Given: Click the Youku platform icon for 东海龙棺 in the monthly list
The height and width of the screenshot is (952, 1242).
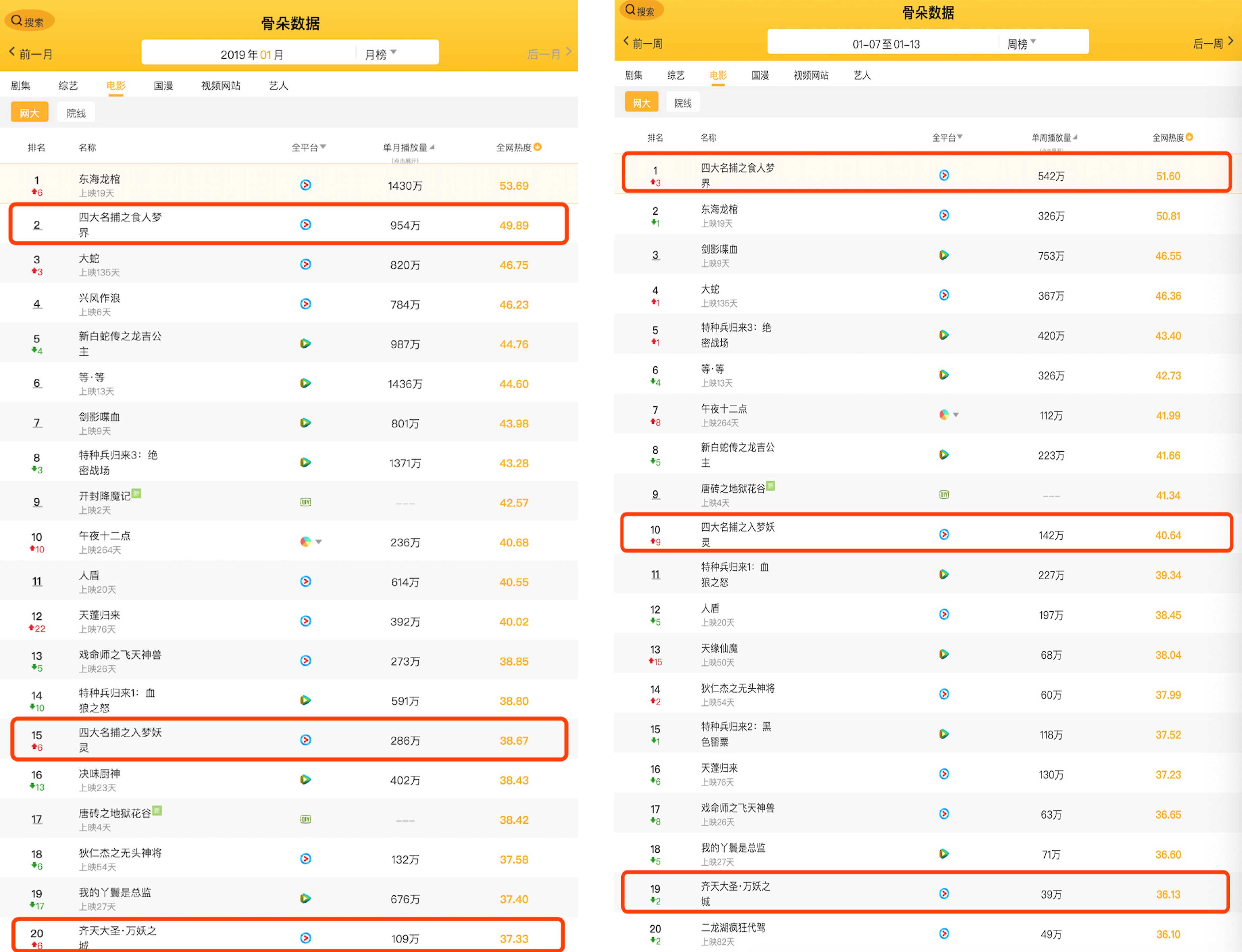Looking at the screenshot, I should [x=306, y=185].
